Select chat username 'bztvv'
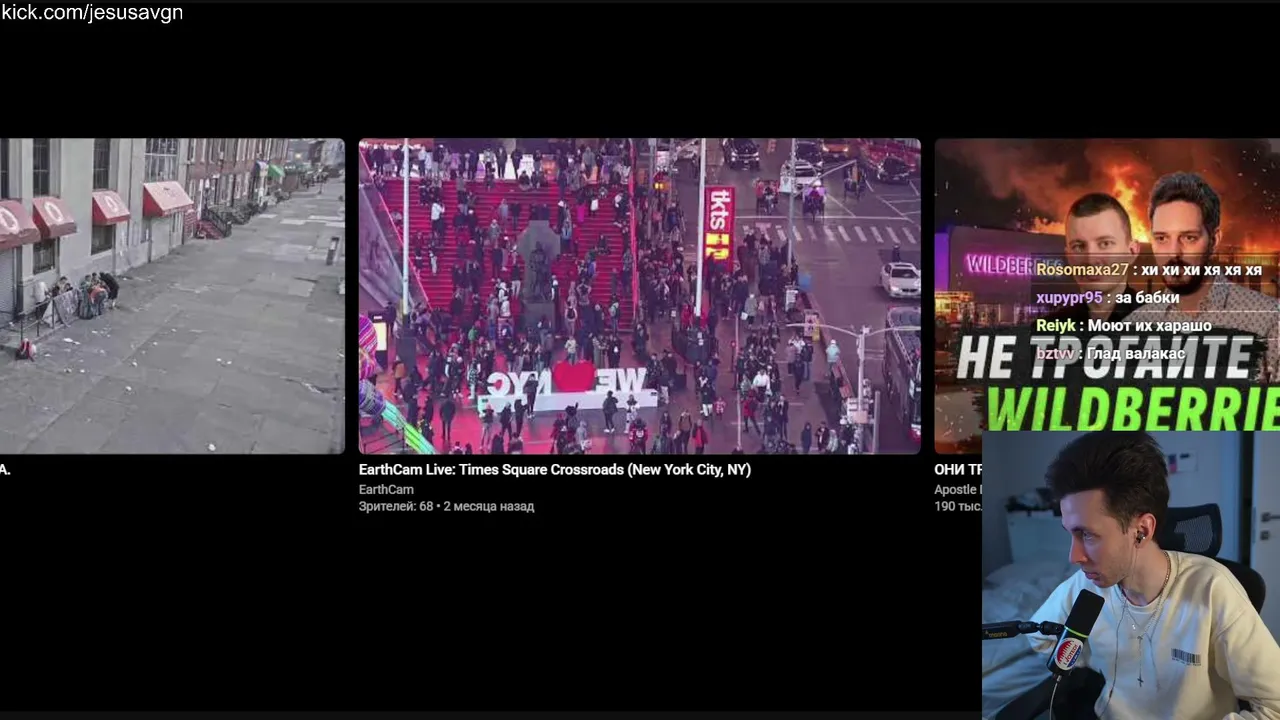The image size is (1280, 720). point(1055,354)
